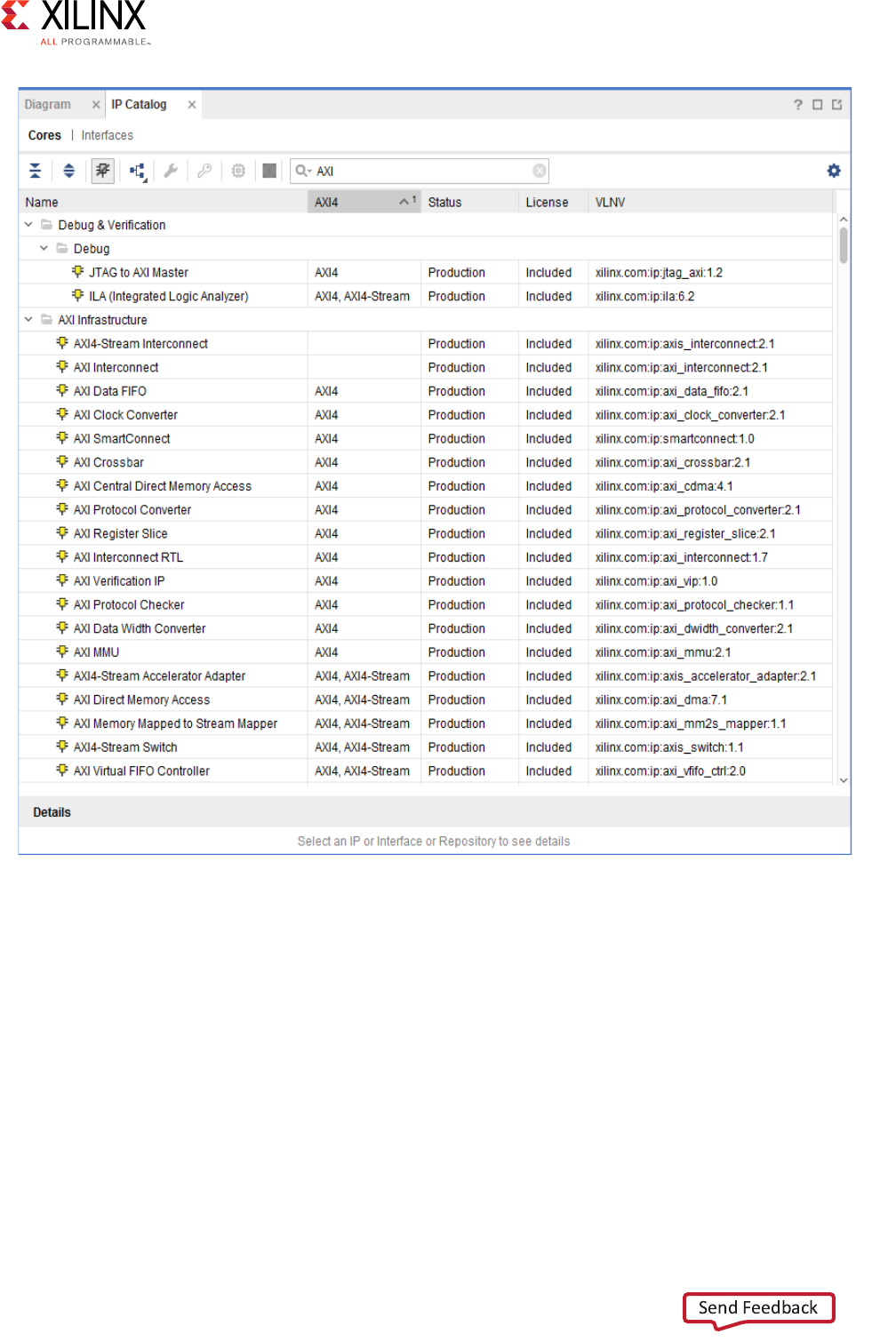Select AXI Memory Mapped to Stream Mapper
This screenshot has width=896, height=1342.
[175, 724]
